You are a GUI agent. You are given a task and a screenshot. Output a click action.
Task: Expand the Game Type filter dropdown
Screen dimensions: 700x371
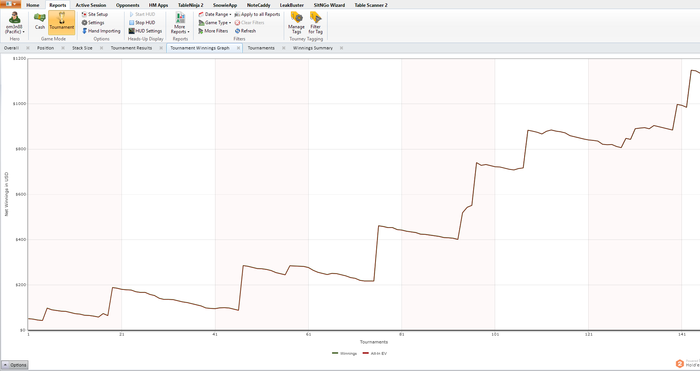(215, 22)
